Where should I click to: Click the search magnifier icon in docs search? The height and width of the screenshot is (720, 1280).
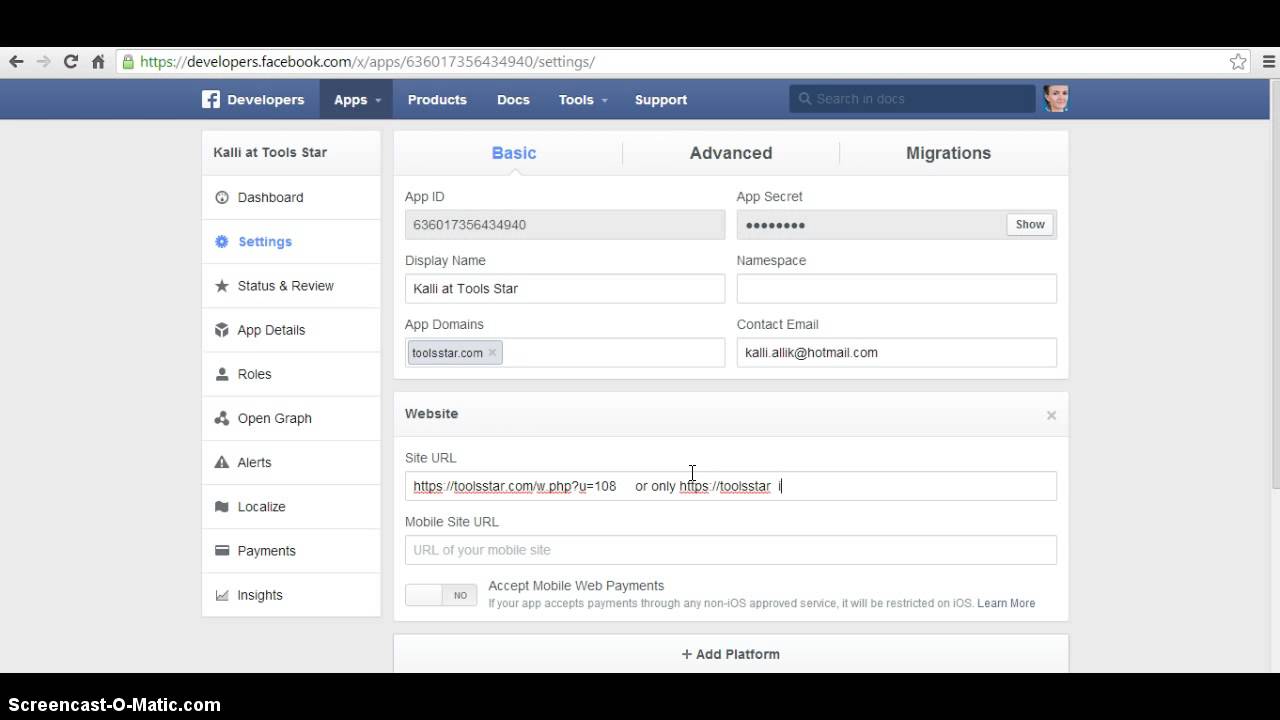coord(805,99)
